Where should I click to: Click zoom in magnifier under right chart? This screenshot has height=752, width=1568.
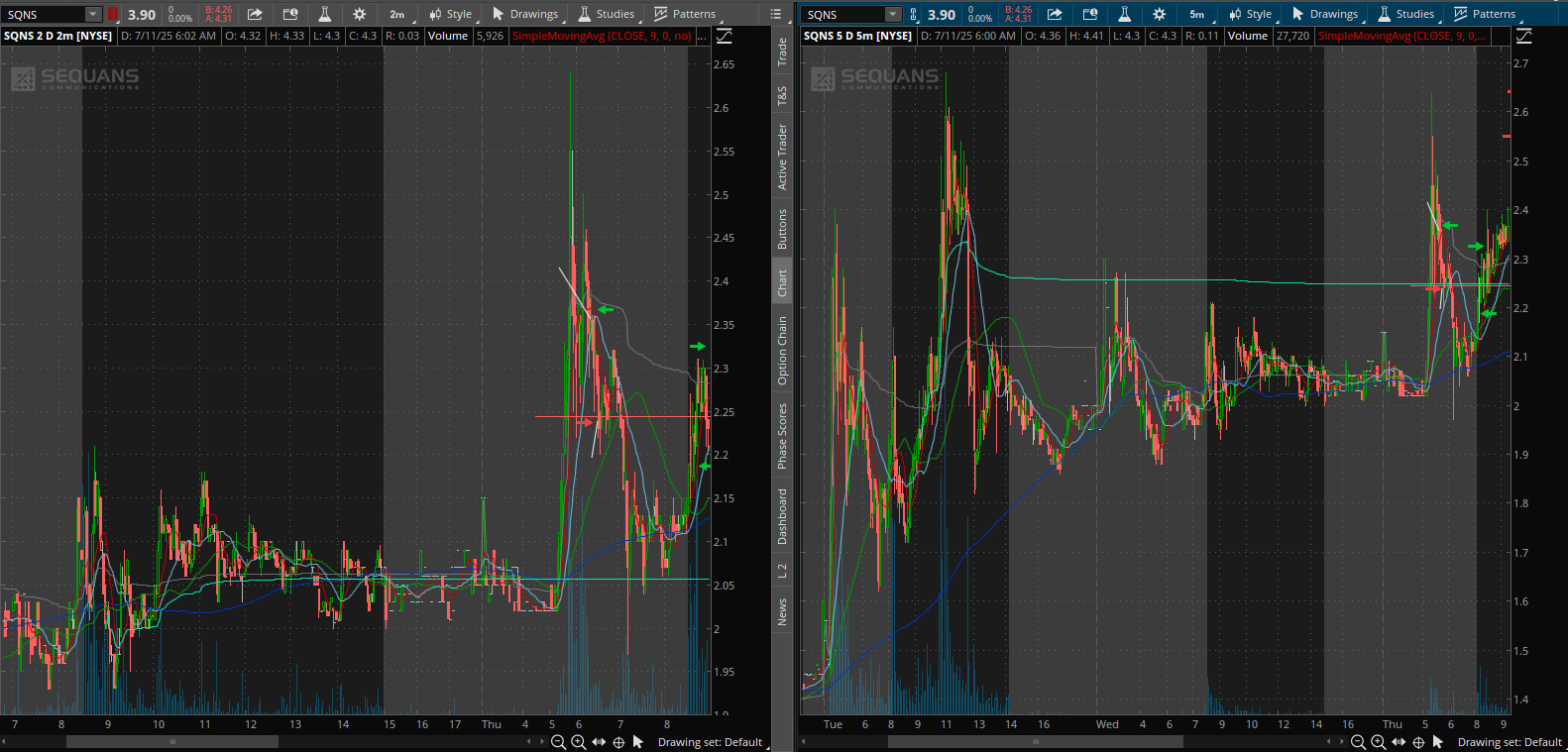click(1378, 742)
